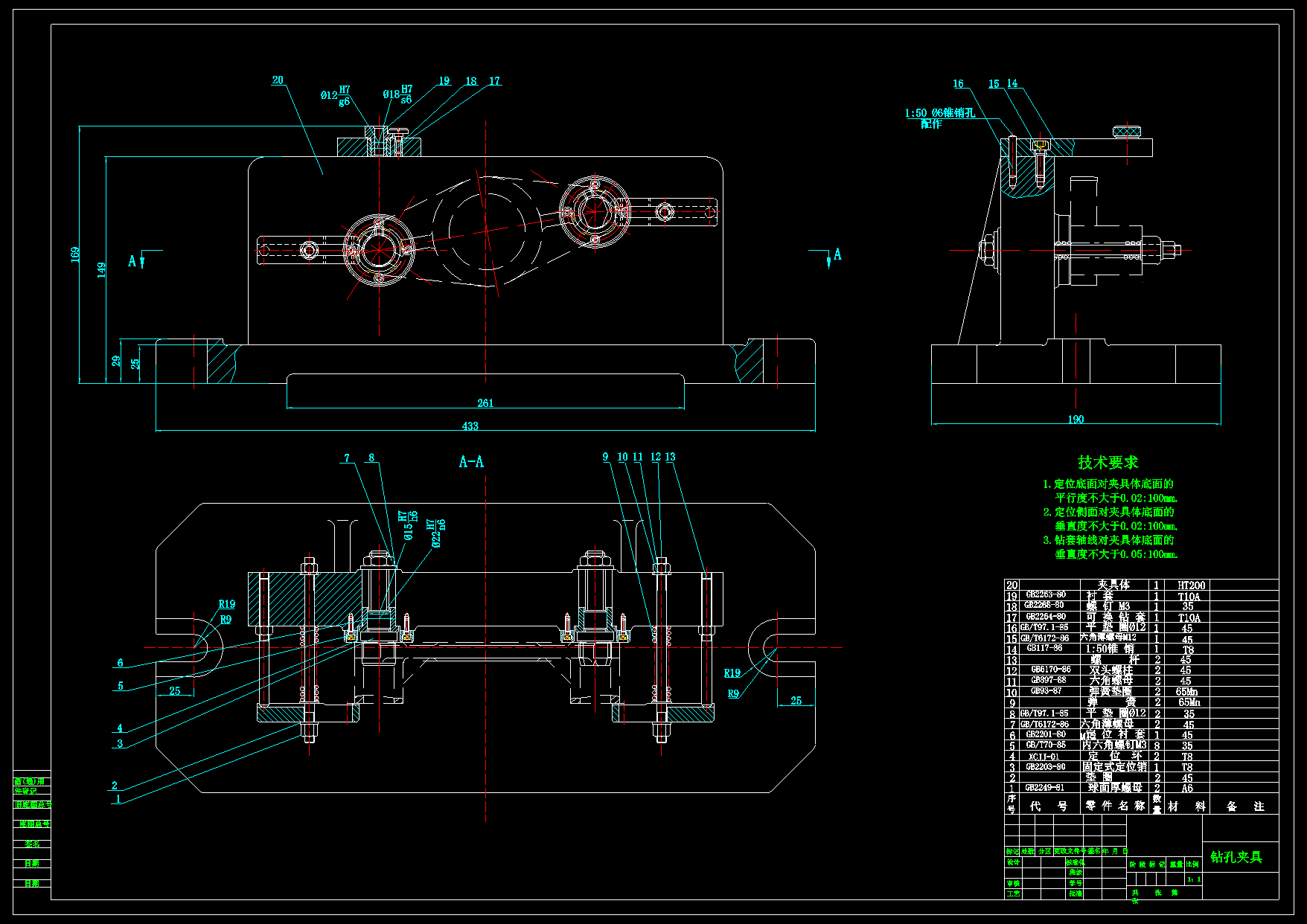Click the 190 dimension under the side view
This screenshot has width=1307, height=924.
1076,420
